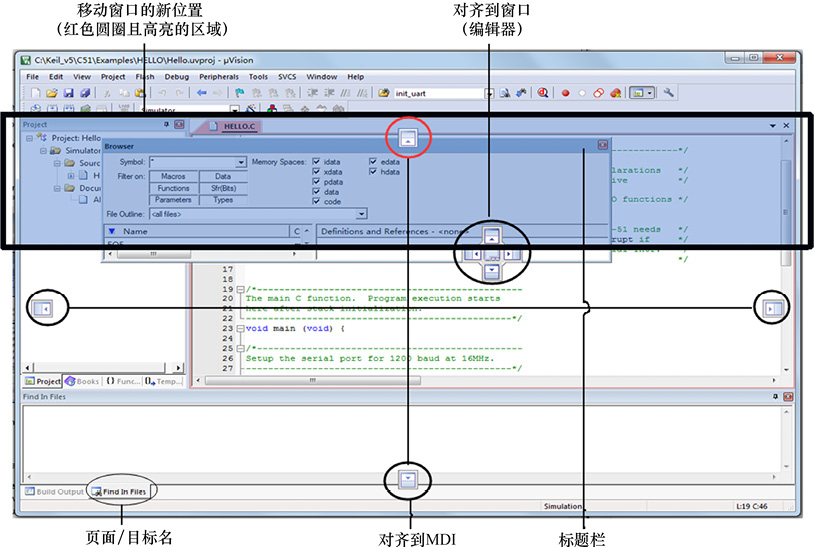This screenshot has width=814, height=547.
Task: Open the File Outline dropdown list
Action: [x=361, y=213]
